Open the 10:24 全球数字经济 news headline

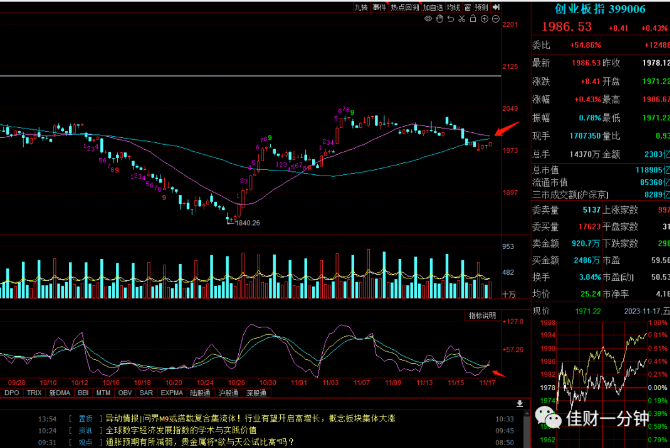click(x=181, y=430)
